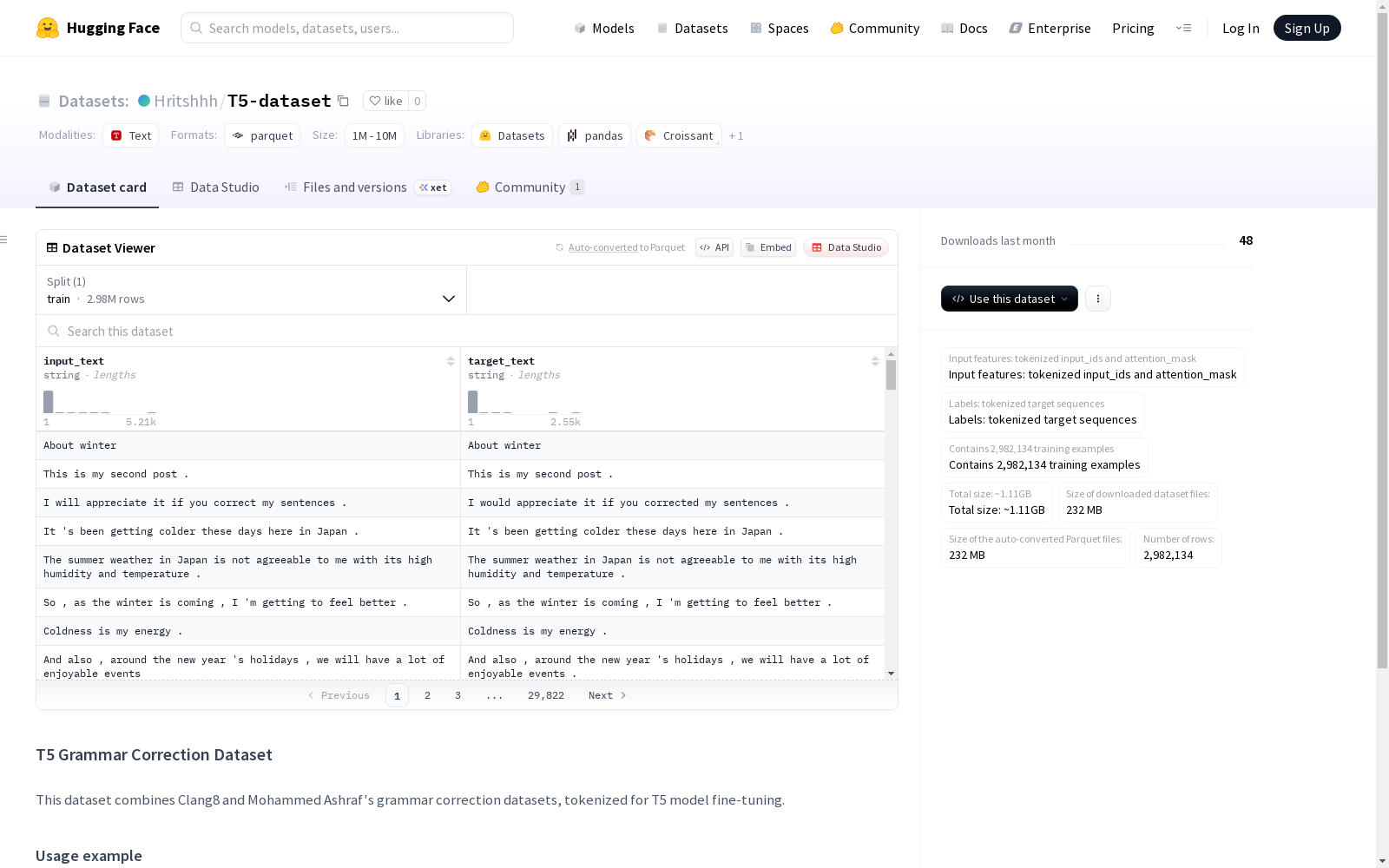Click the Hritshhh user avatar
The width and height of the screenshot is (1389, 868).
(144, 101)
